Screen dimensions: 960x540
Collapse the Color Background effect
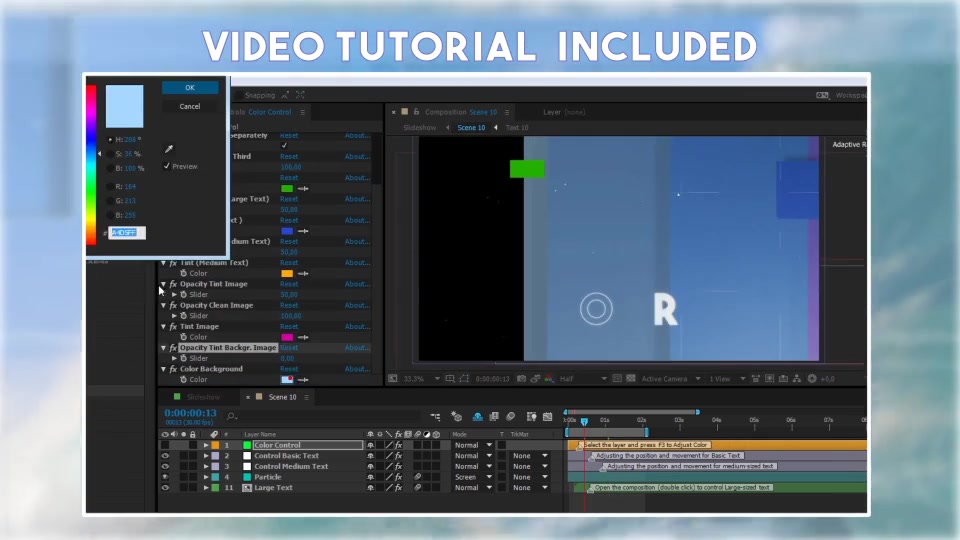163,369
